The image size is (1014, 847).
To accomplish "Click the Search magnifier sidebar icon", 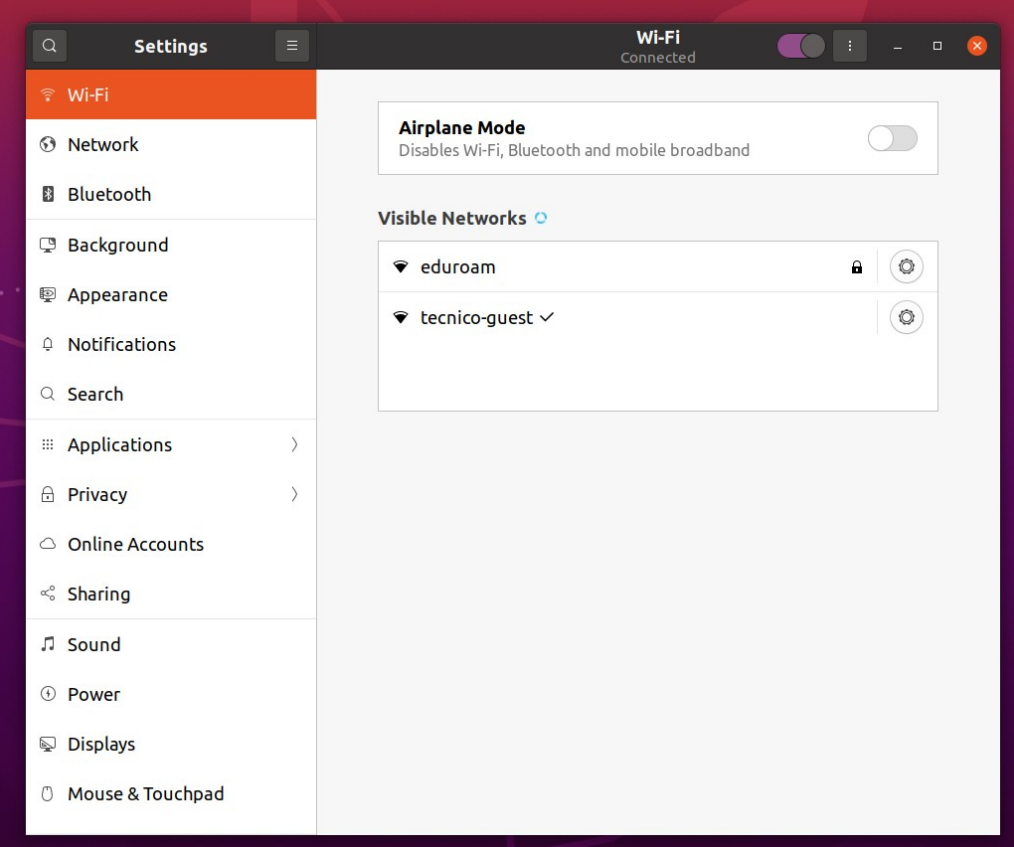I will click(x=47, y=394).
